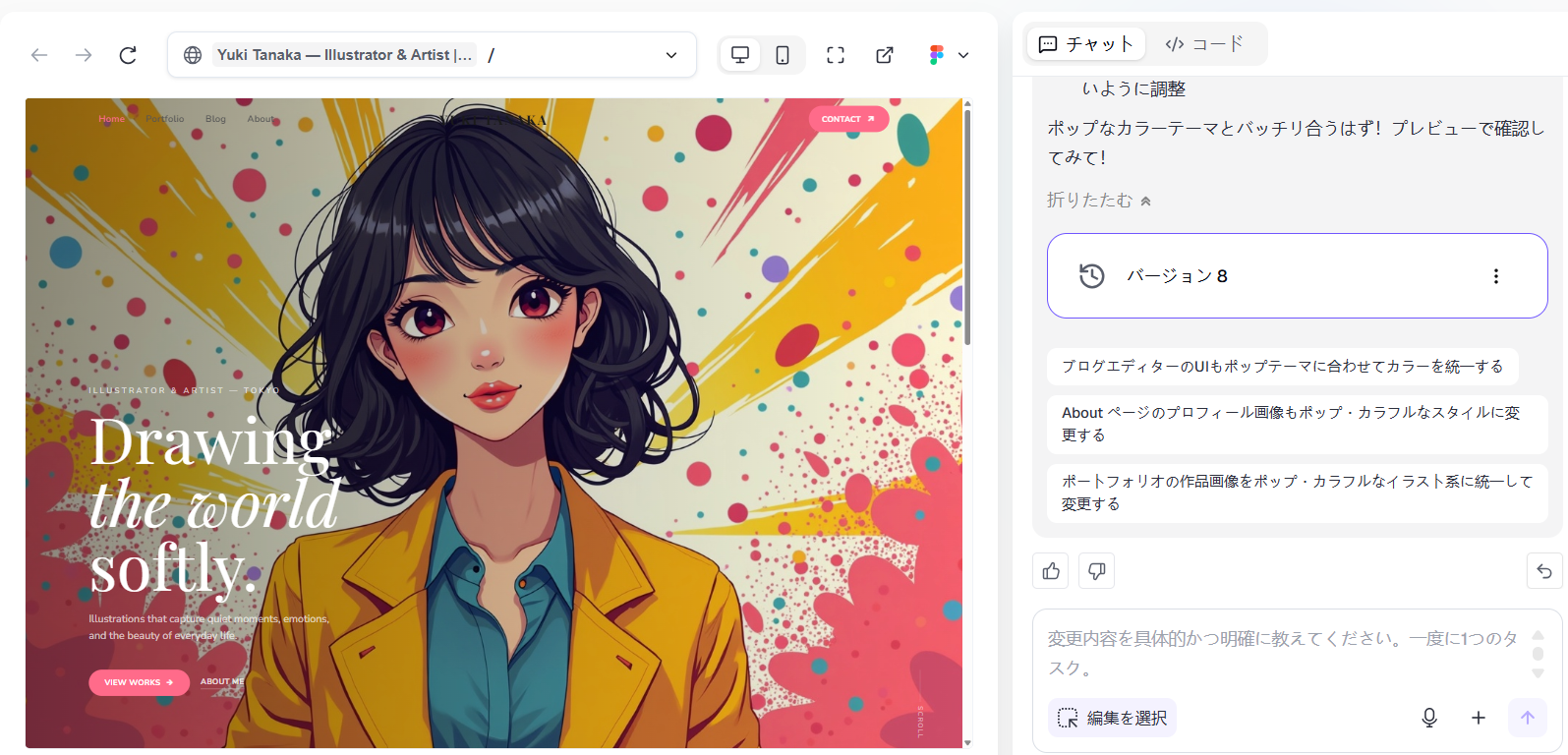Image resolution: width=1568 pixels, height=755 pixels.
Task: Click the version history clock icon
Action: coord(1092,276)
